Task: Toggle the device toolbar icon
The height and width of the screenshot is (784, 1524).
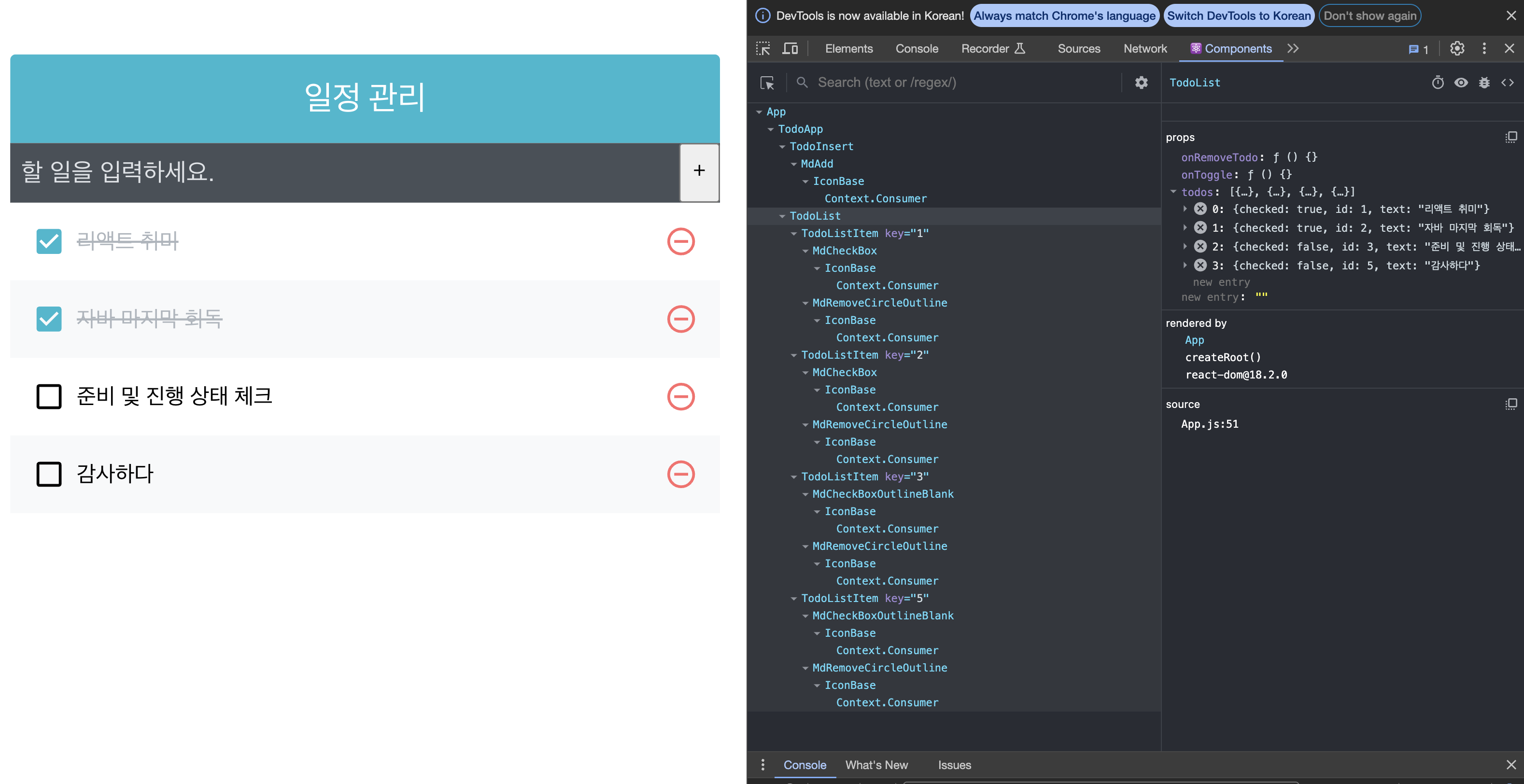Action: [790, 48]
